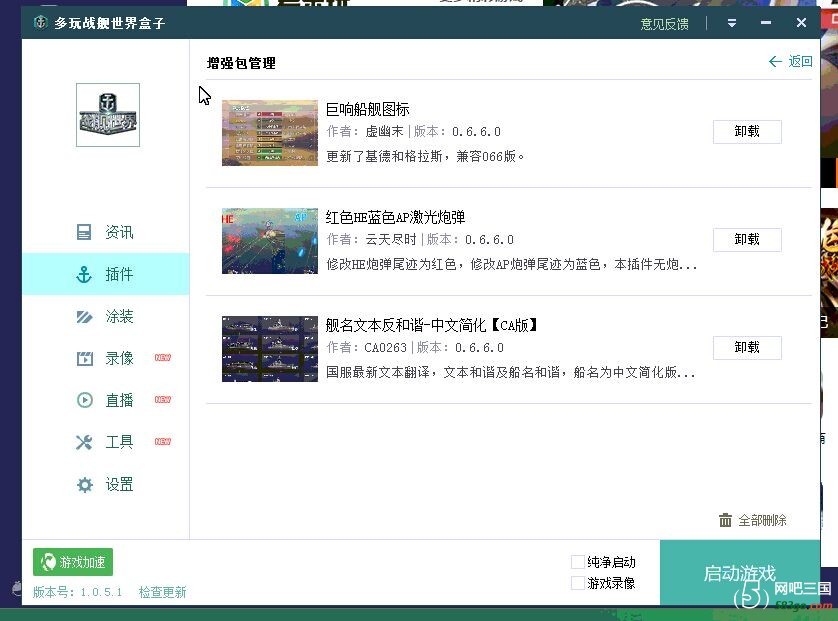Uninstall the 巨响船舰图标 plugin
This screenshot has width=838, height=621.
pos(747,131)
